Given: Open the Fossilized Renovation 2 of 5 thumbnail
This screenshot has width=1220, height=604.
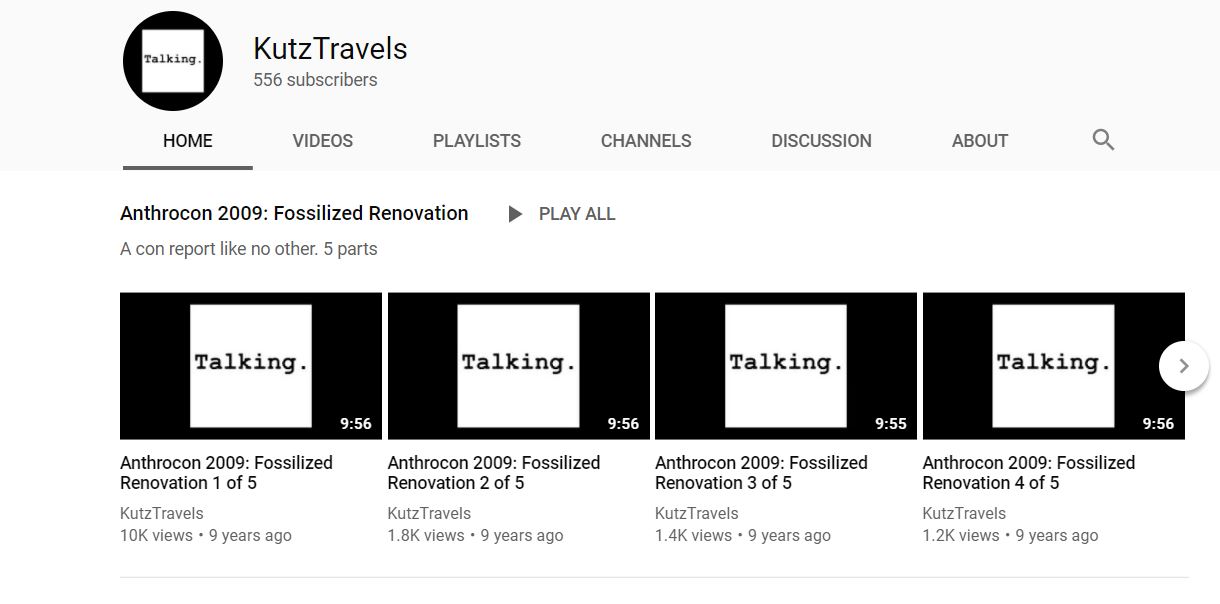Looking at the screenshot, I should [x=519, y=366].
